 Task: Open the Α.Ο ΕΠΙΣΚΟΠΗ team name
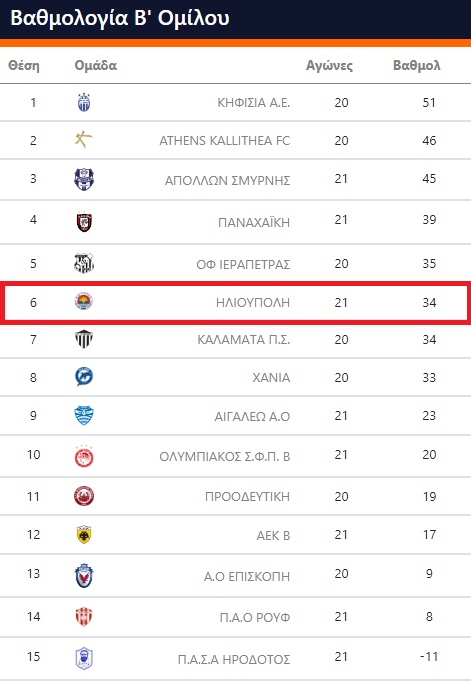pos(247,577)
